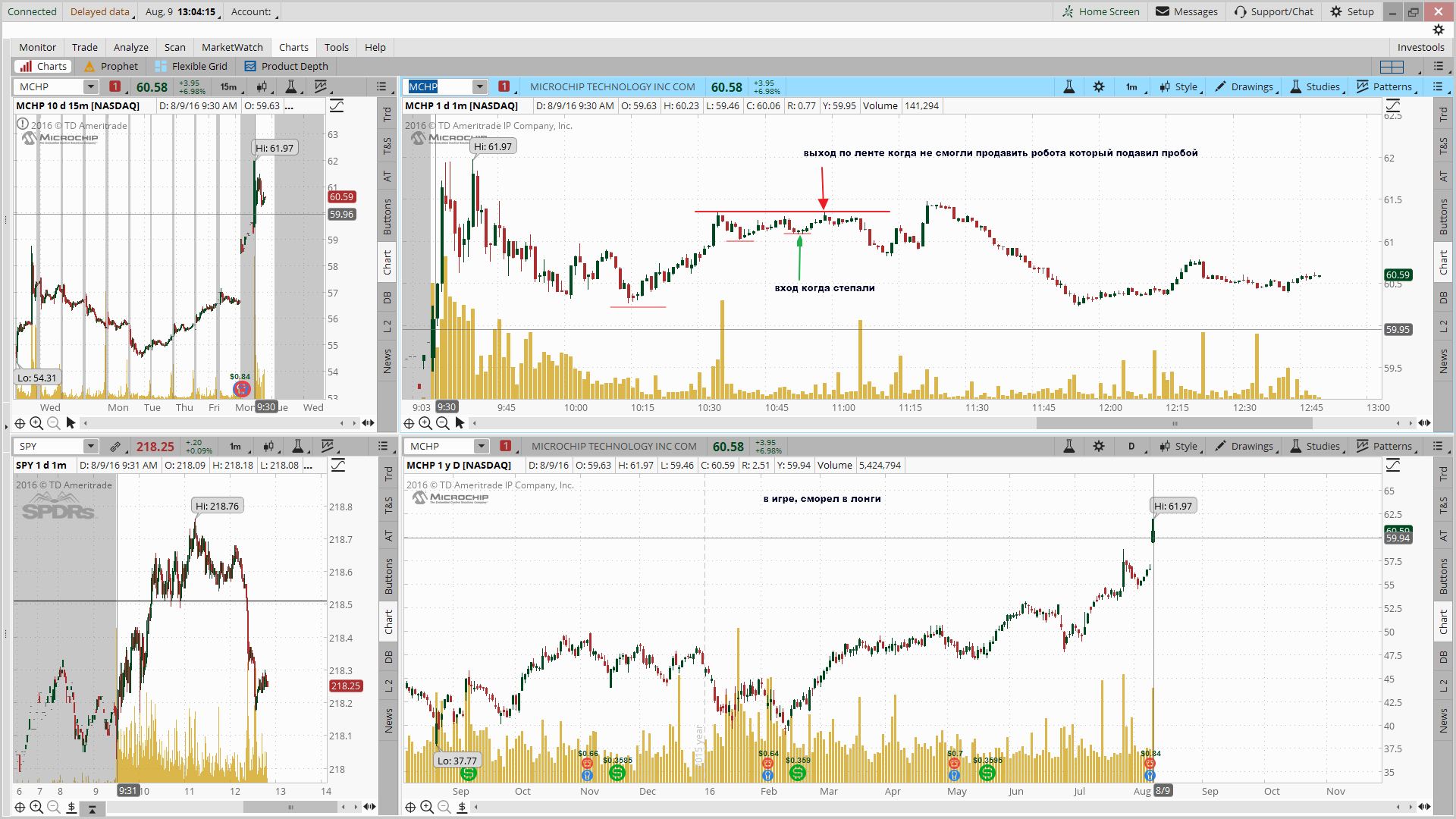
Task: Click the flask icon in top-left chart
Action: [x=290, y=86]
